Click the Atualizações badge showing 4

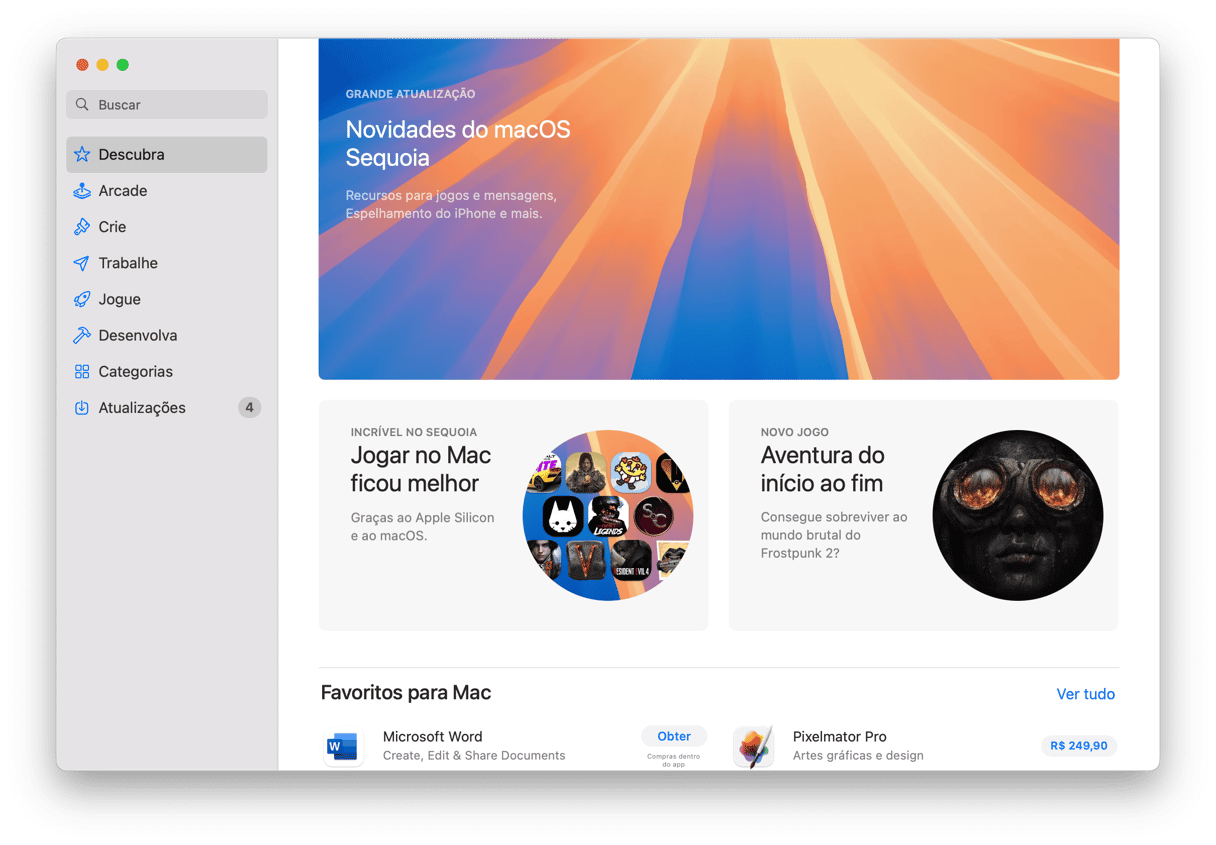249,408
